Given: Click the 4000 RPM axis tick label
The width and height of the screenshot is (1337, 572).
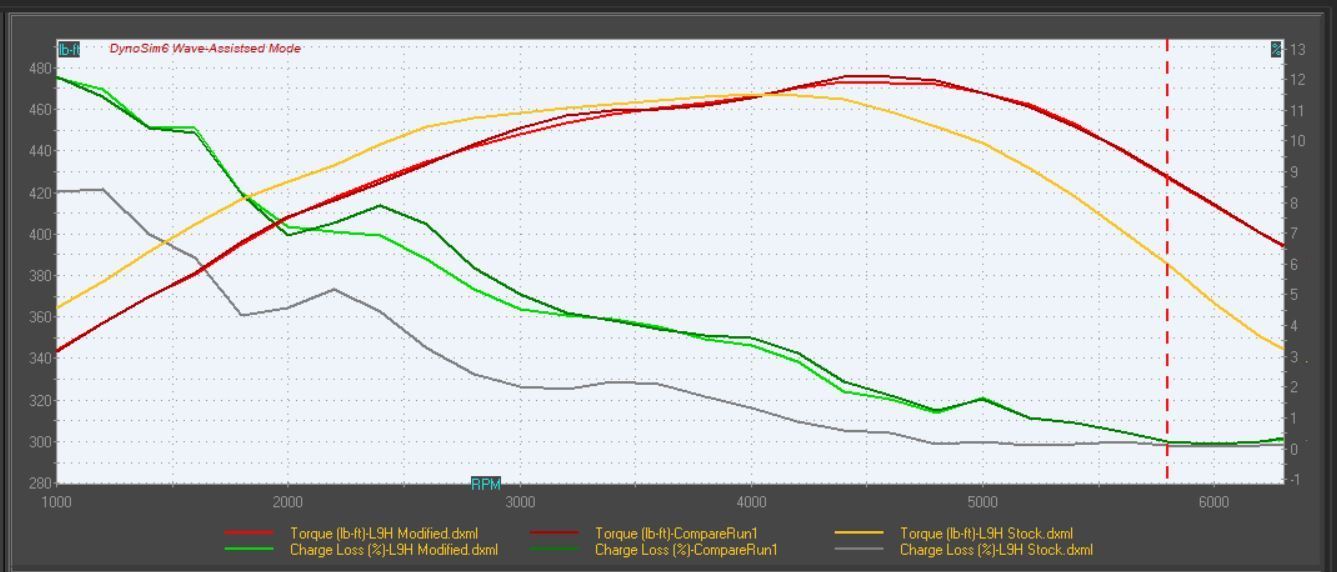Looking at the screenshot, I should click(751, 502).
